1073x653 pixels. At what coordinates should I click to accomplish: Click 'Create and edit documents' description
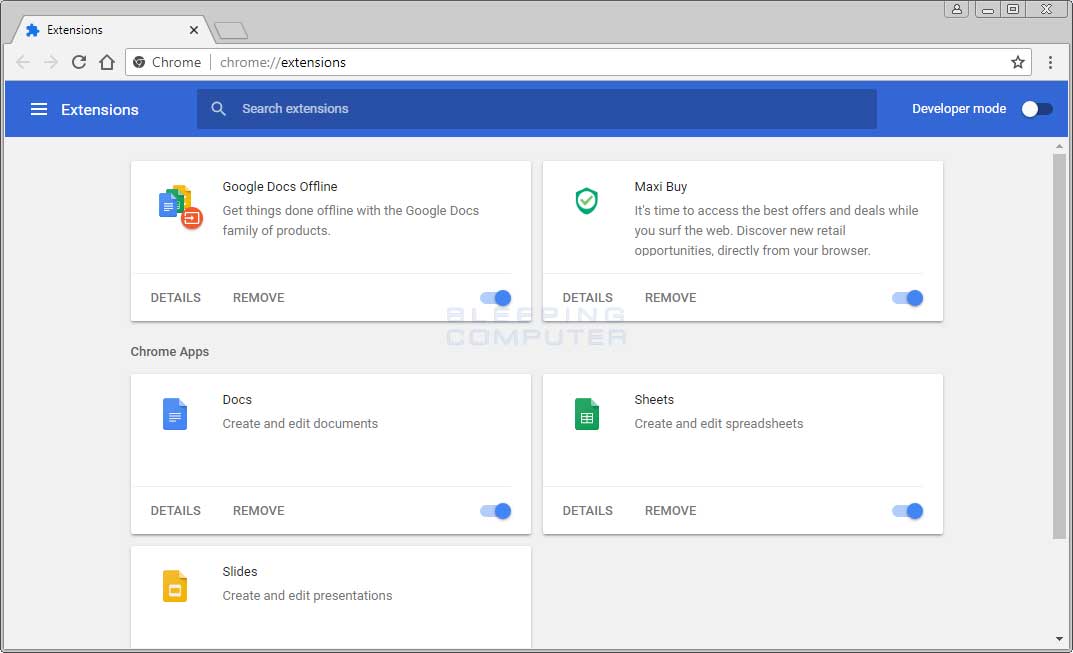tap(300, 424)
